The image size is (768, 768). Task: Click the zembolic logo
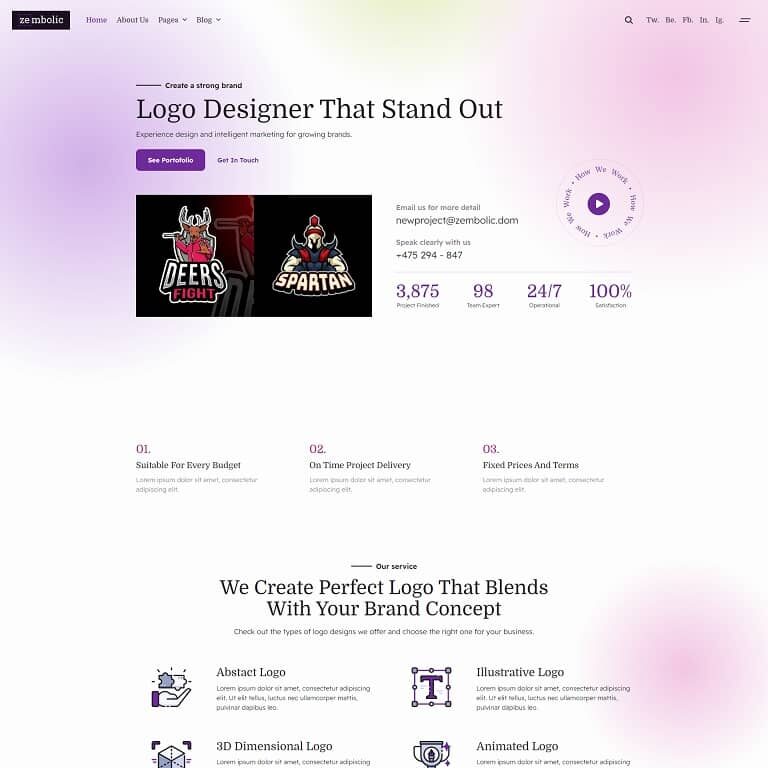click(x=41, y=20)
